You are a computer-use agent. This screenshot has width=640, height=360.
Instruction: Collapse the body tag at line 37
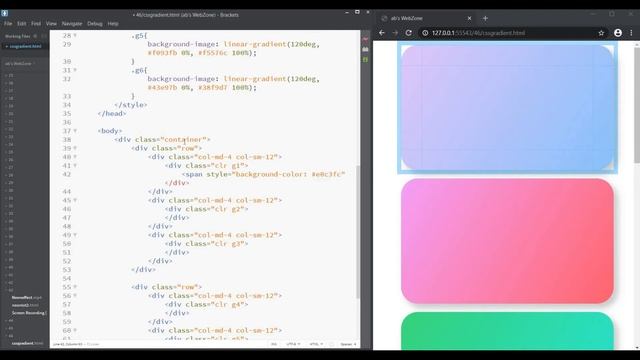tap(75, 131)
